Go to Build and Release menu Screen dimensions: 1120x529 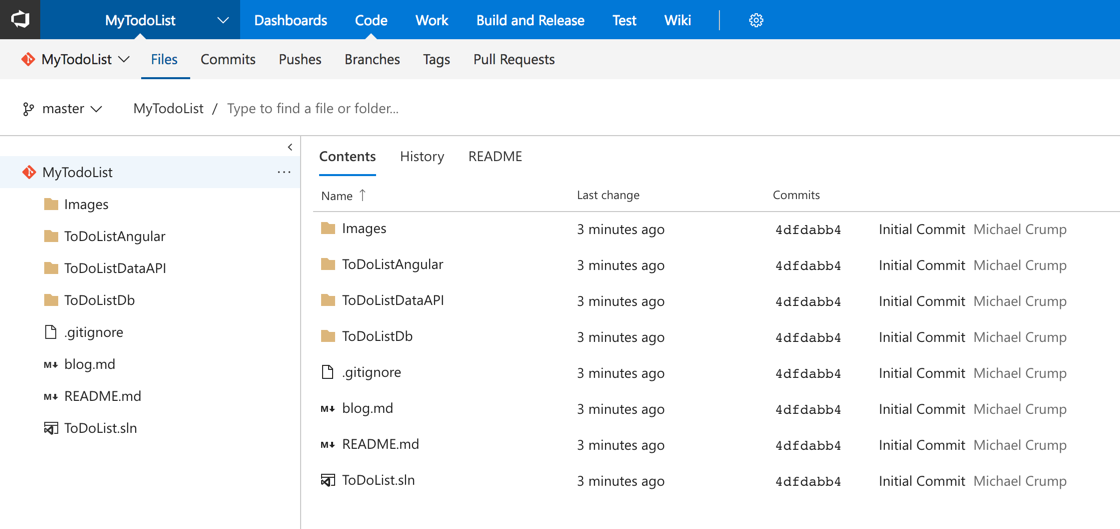tap(530, 20)
